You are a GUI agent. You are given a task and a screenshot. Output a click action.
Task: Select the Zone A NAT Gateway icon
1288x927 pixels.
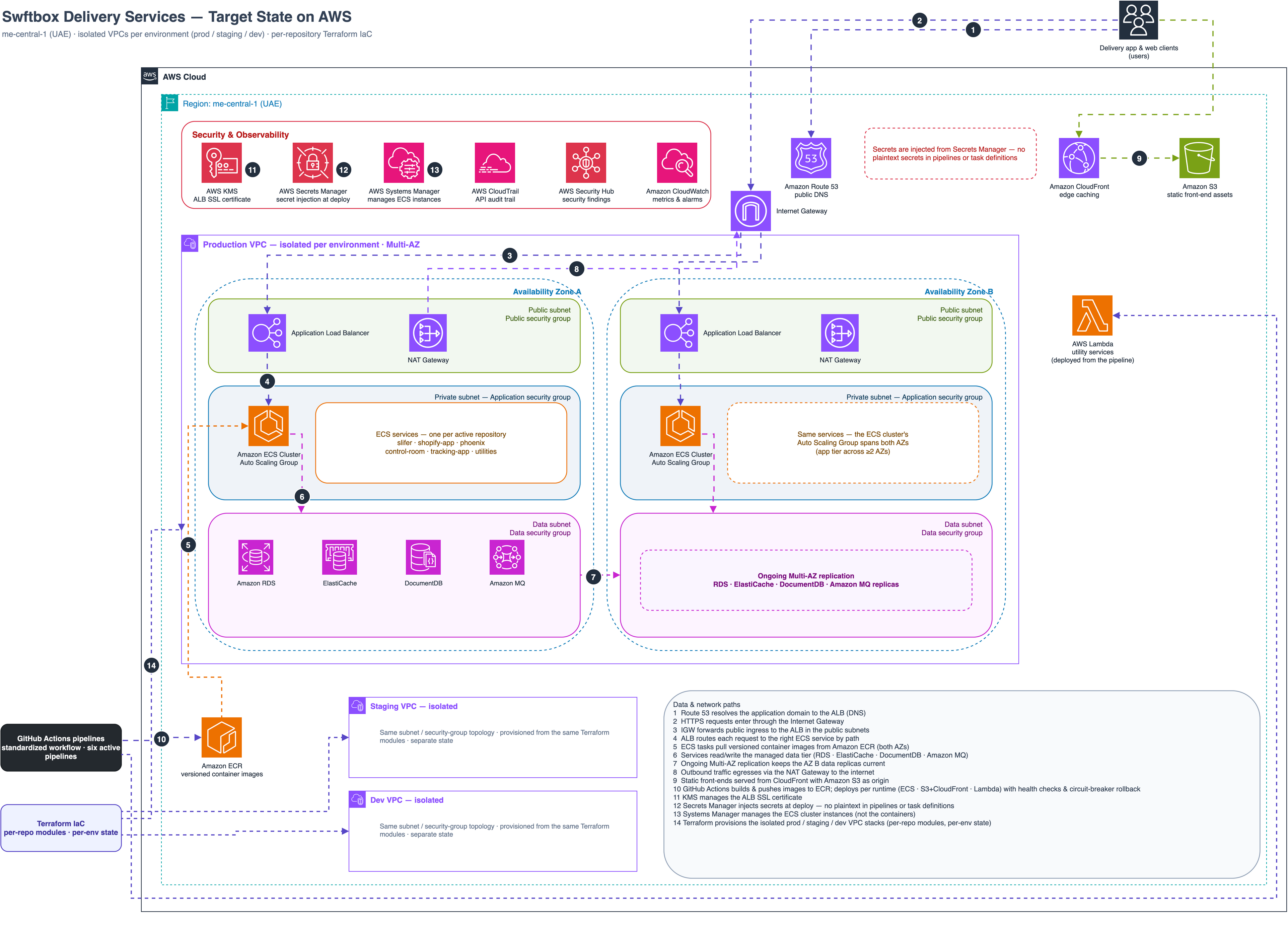[x=428, y=333]
